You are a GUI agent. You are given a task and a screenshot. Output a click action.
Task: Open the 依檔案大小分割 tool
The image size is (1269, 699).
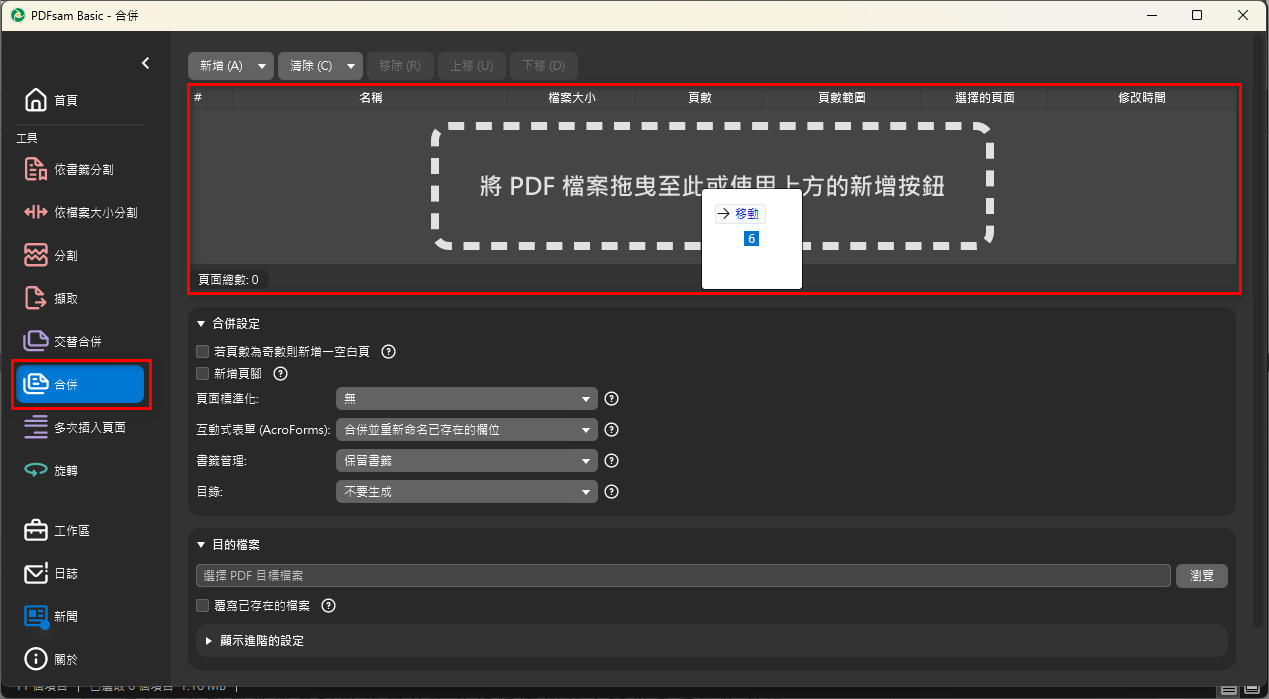point(80,213)
